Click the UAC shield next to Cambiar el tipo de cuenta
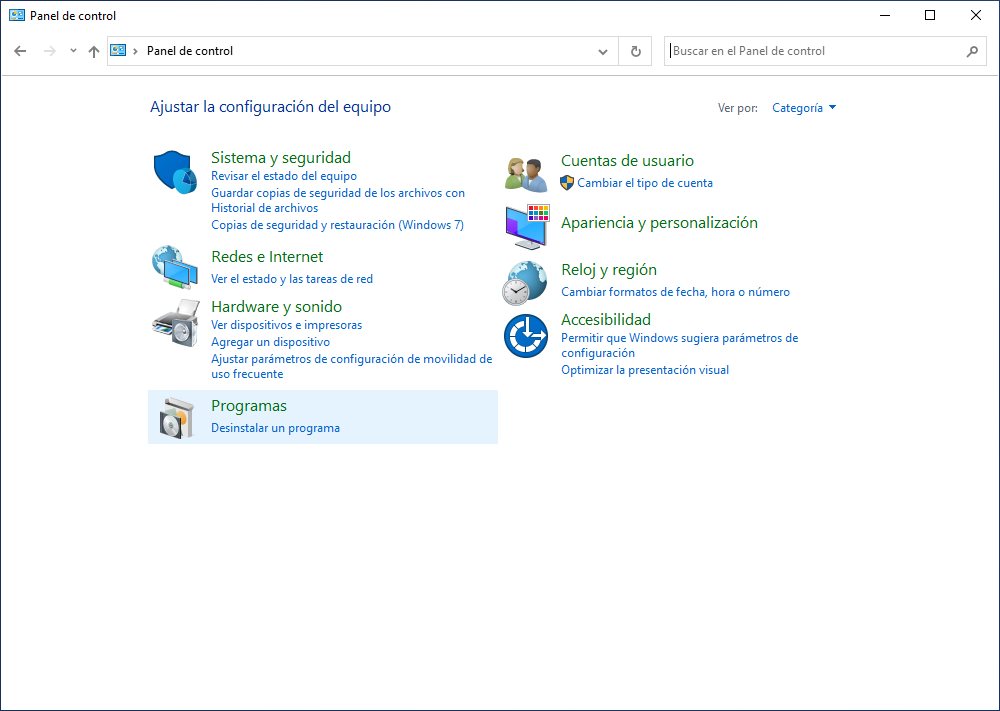This screenshot has height=711, width=1000. click(567, 183)
